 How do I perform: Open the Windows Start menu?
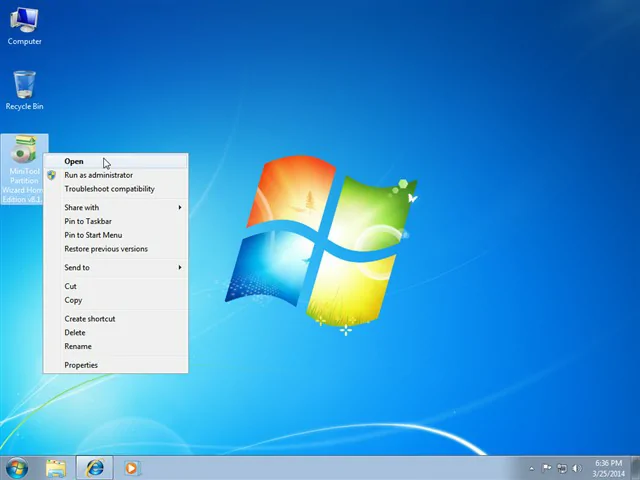[x=16, y=467]
